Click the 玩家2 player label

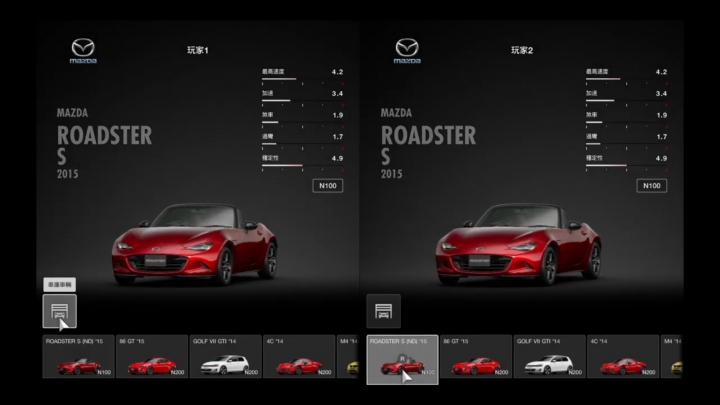[x=522, y=50]
